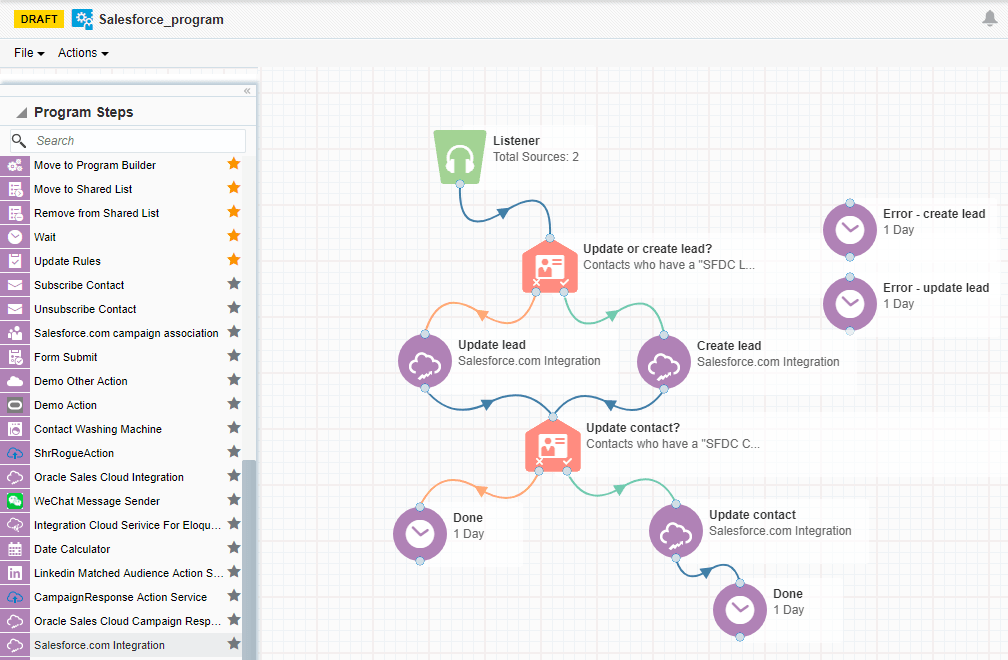Open the File dropdown menu
This screenshot has height=660, width=1008.
pos(29,53)
